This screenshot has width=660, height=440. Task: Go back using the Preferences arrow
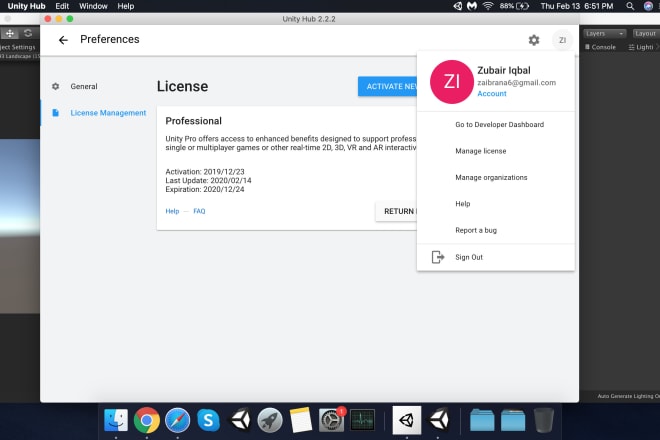coord(63,40)
